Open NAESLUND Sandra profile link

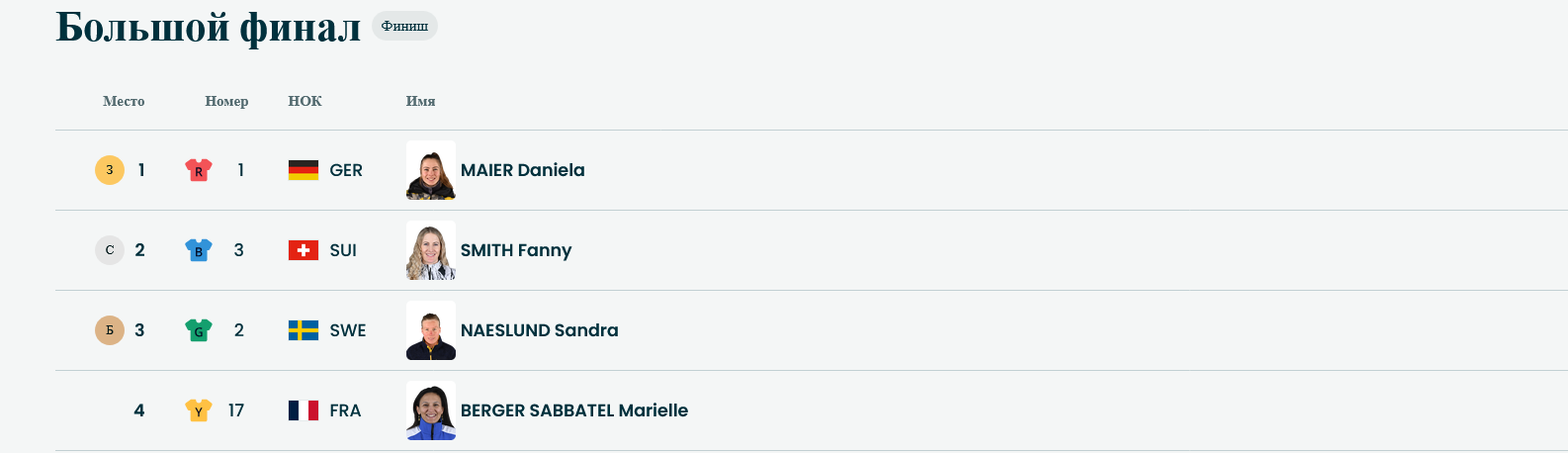540,330
